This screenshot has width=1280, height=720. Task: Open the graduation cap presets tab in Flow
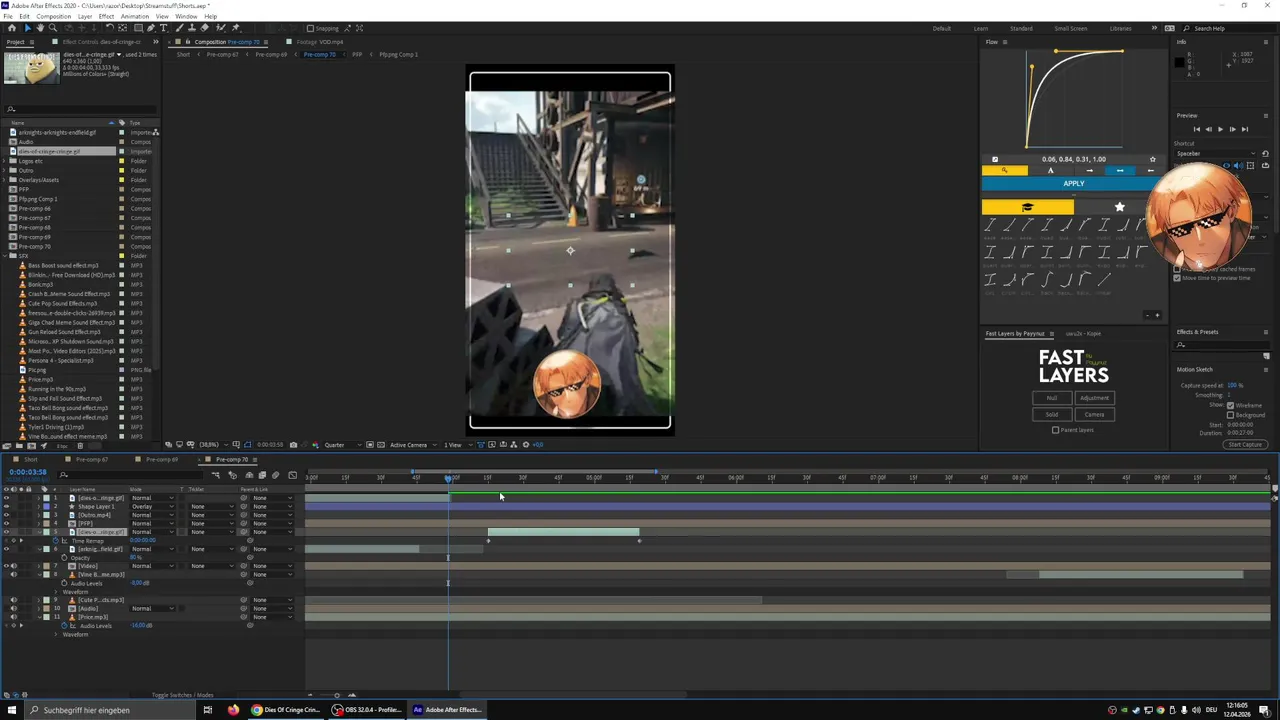[x=1027, y=207]
